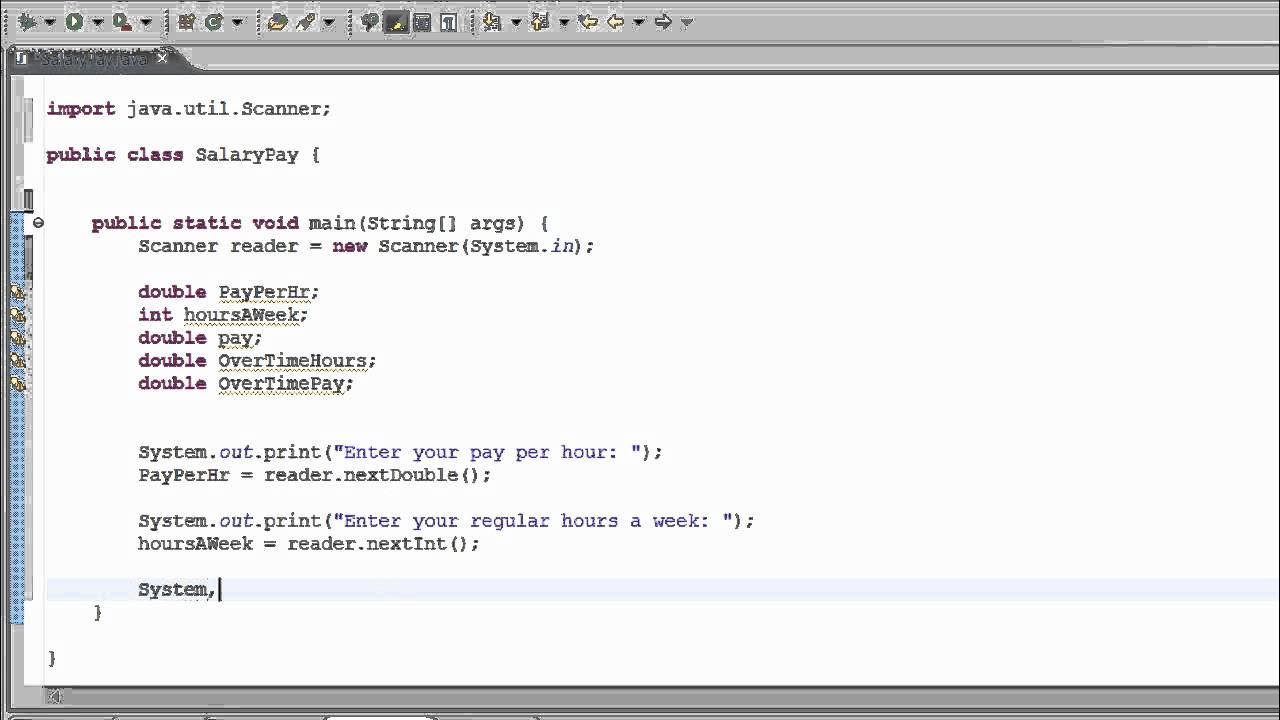Click the toolbar icon left of Mark Occurrences

[x=369, y=21]
